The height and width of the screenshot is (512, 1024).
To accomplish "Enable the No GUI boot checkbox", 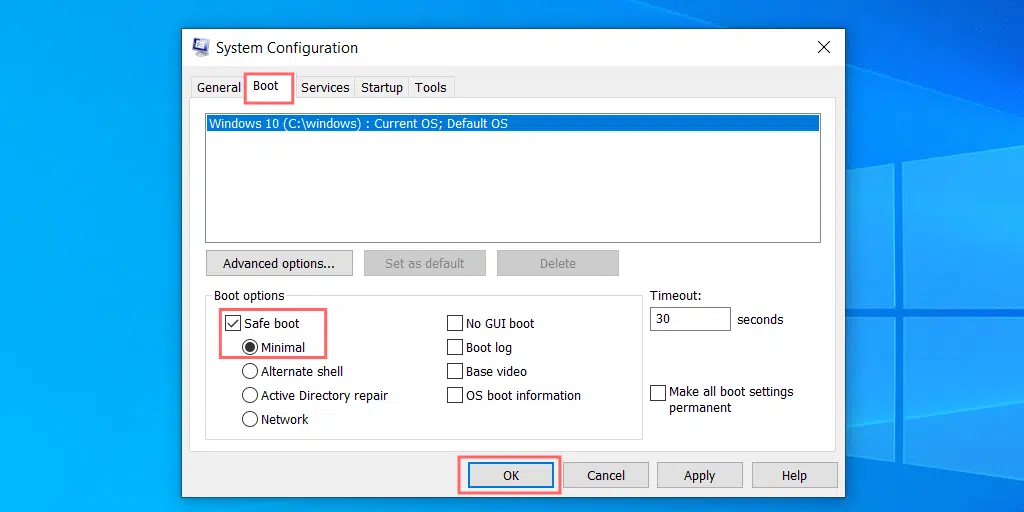I will (455, 323).
